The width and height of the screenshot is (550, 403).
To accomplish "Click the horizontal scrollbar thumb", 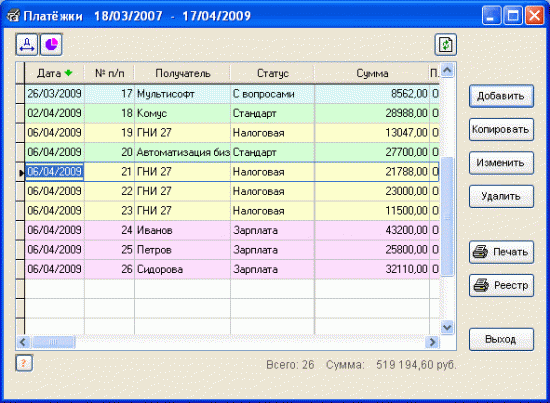I will [53, 342].
